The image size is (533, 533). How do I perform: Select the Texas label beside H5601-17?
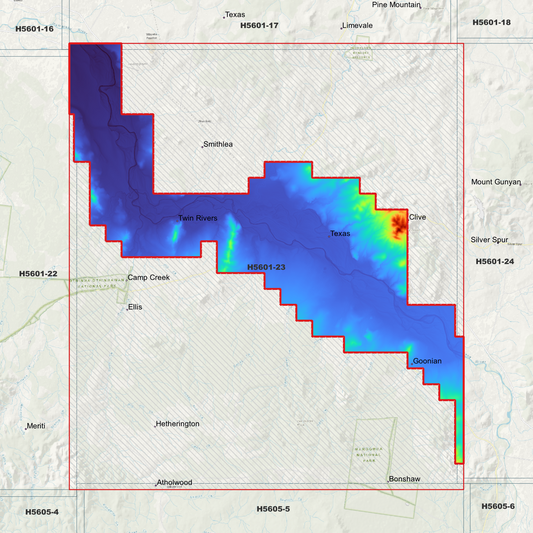pyautogui.click(x=235, y=15)
